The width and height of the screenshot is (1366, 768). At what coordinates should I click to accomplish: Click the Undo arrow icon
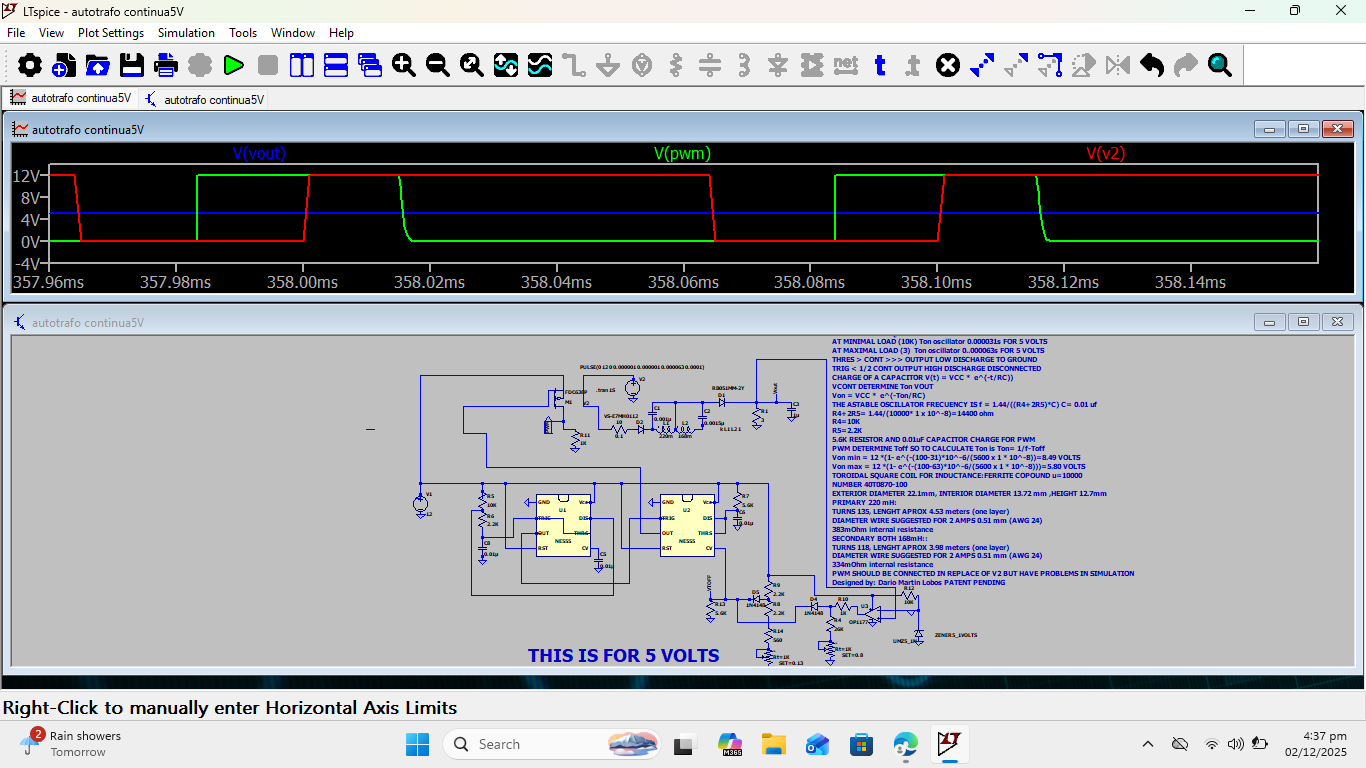tap(1152, 66)
